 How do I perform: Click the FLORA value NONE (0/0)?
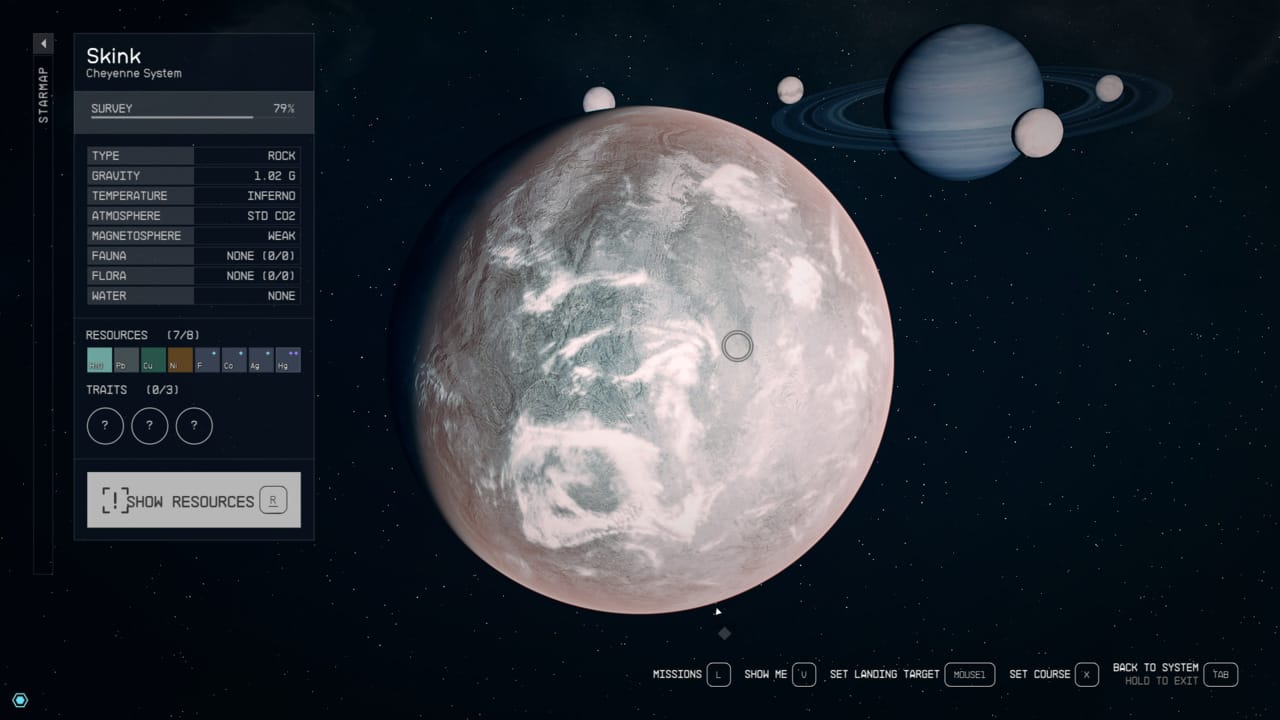coord(261,276)
